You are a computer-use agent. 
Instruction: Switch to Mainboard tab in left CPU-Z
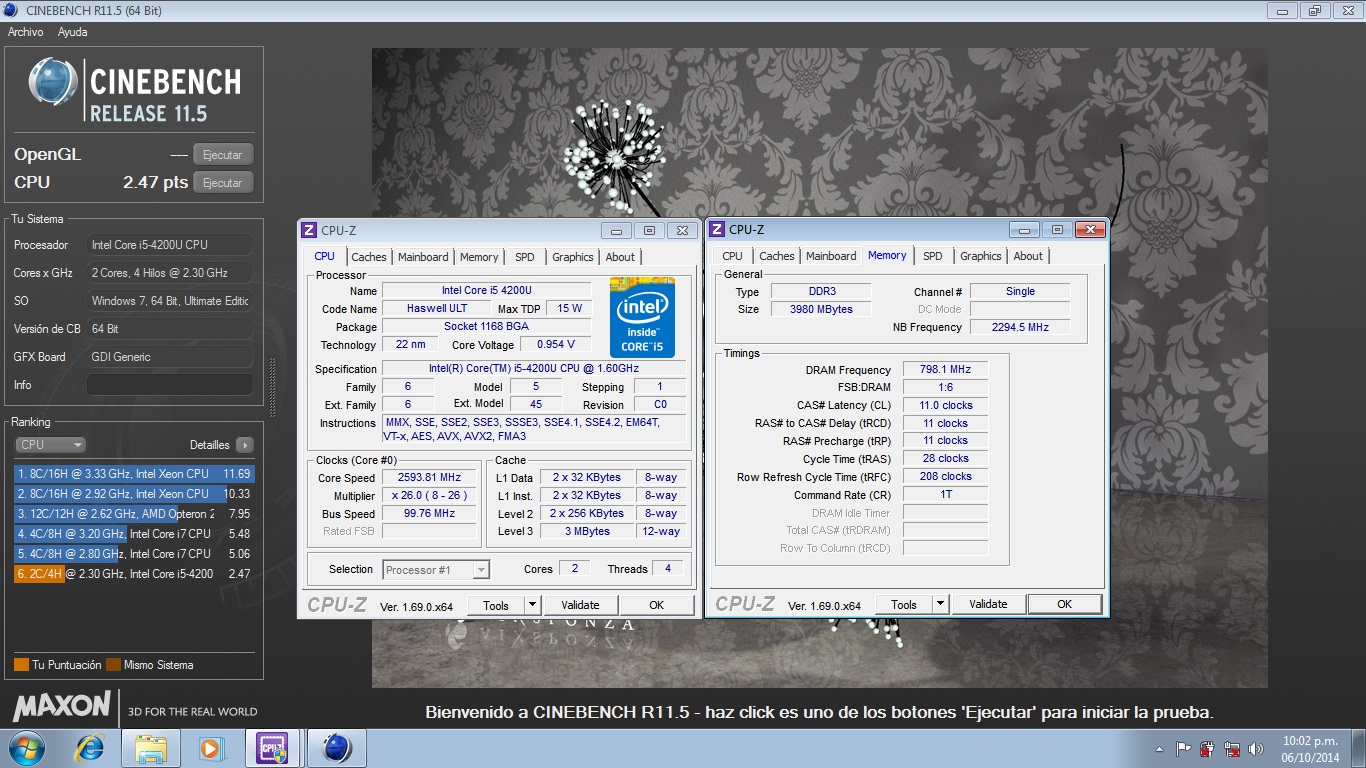click(423, 257)
